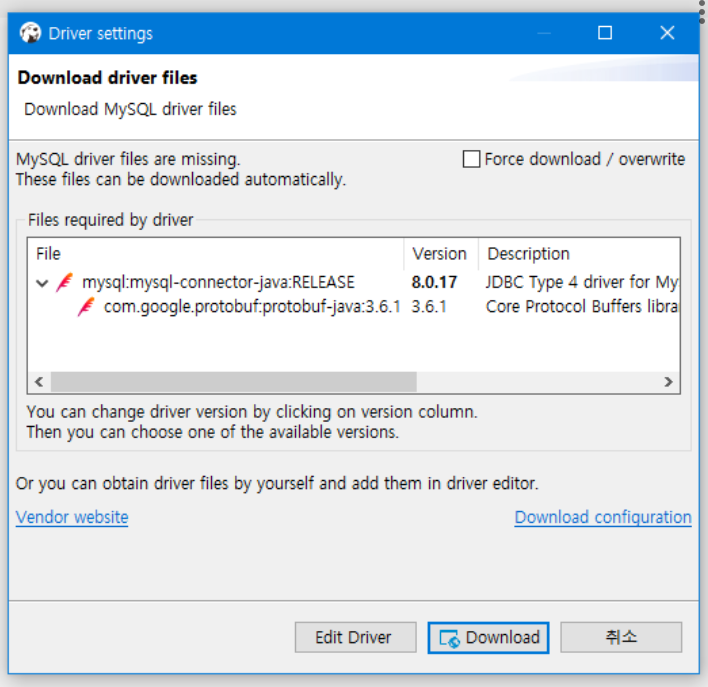Image resolution: width=708 pixels, height=687 pixels.
Task: Click Core Protocol Buffers description cell
Action: 582,307
